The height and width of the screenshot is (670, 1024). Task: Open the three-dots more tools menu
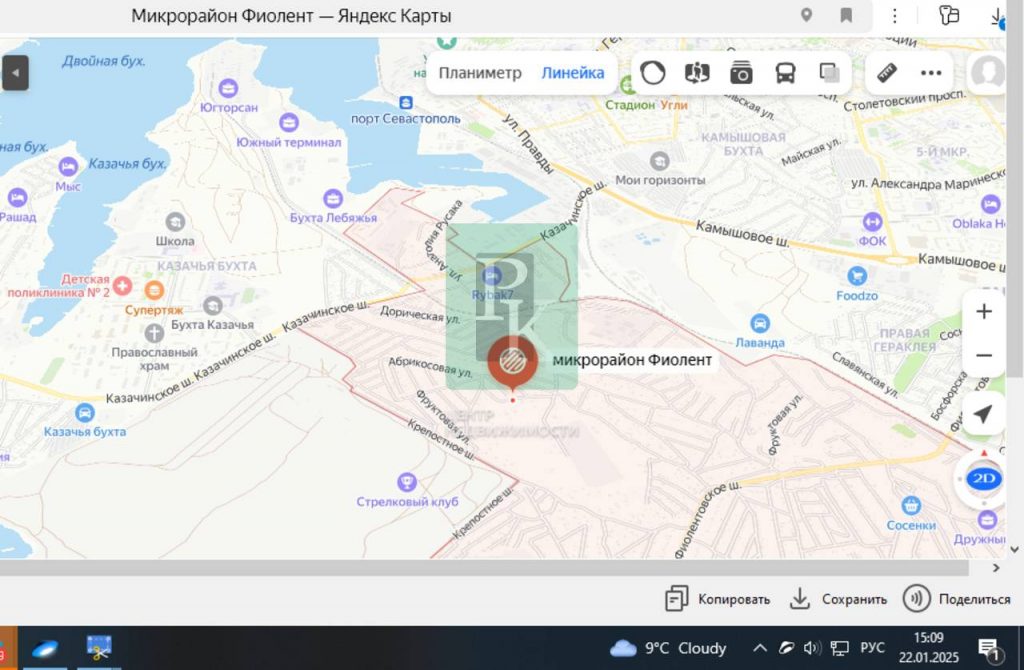(x=931, y=73)
